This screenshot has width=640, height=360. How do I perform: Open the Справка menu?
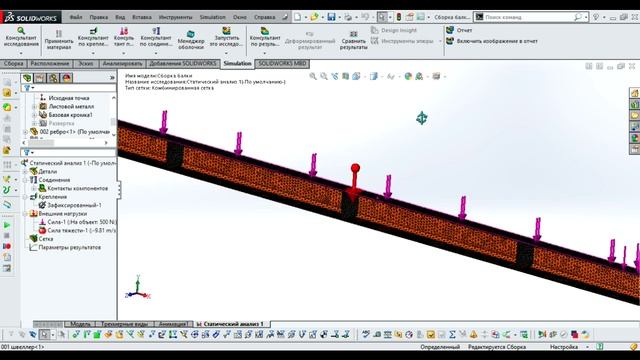pyautogui.click(x=264, y=17)
